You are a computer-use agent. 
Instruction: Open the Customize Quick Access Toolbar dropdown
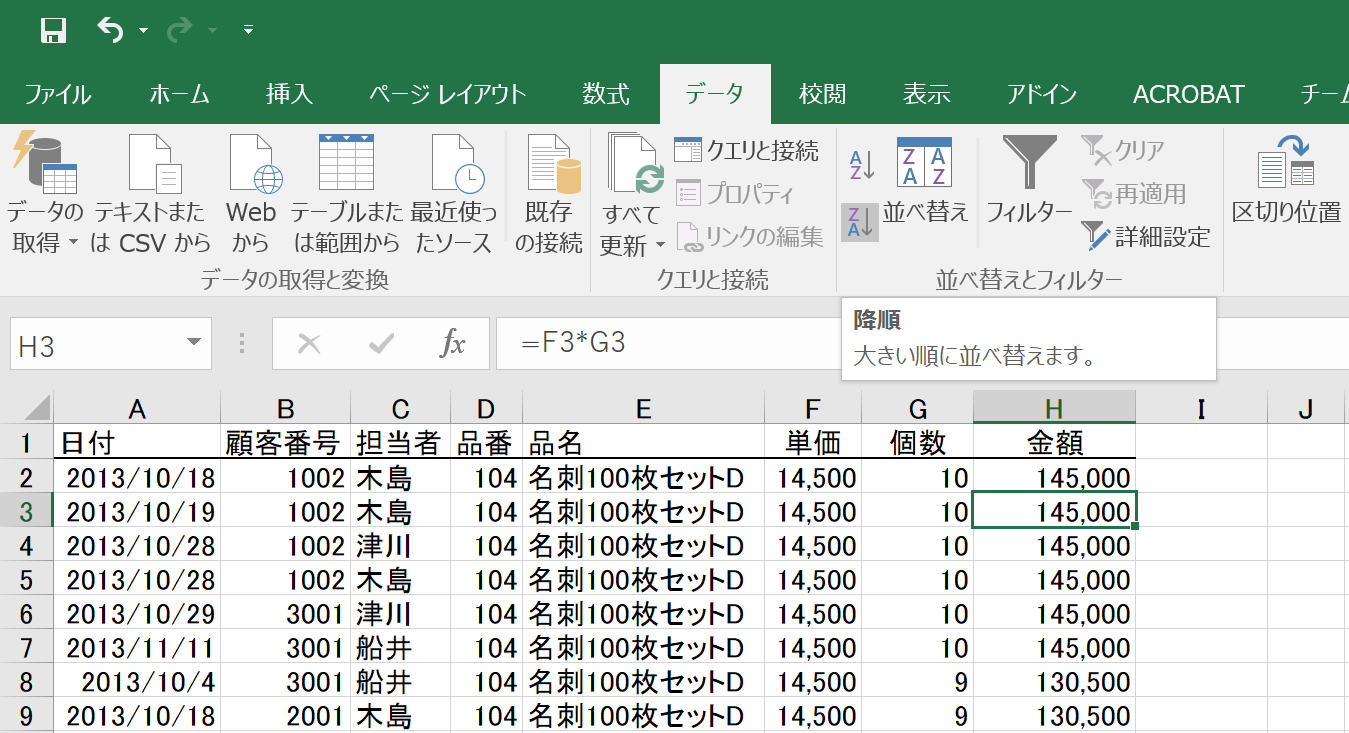coord(248,31)
